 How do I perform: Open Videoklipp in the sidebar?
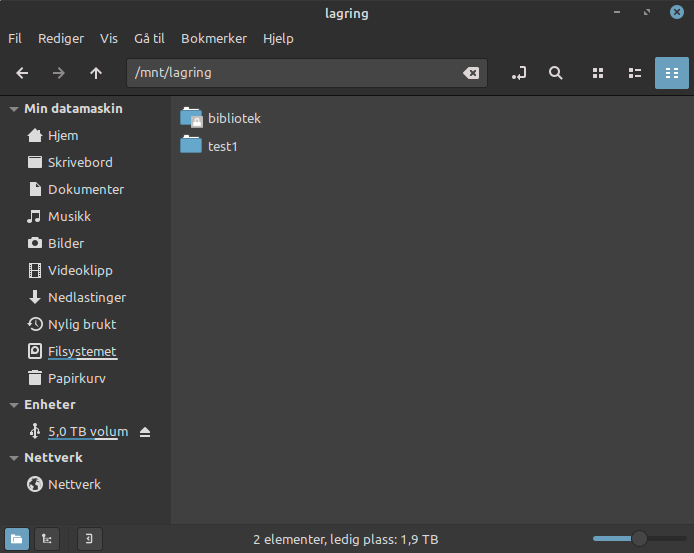pyautogui.click(x=85, y=271)
